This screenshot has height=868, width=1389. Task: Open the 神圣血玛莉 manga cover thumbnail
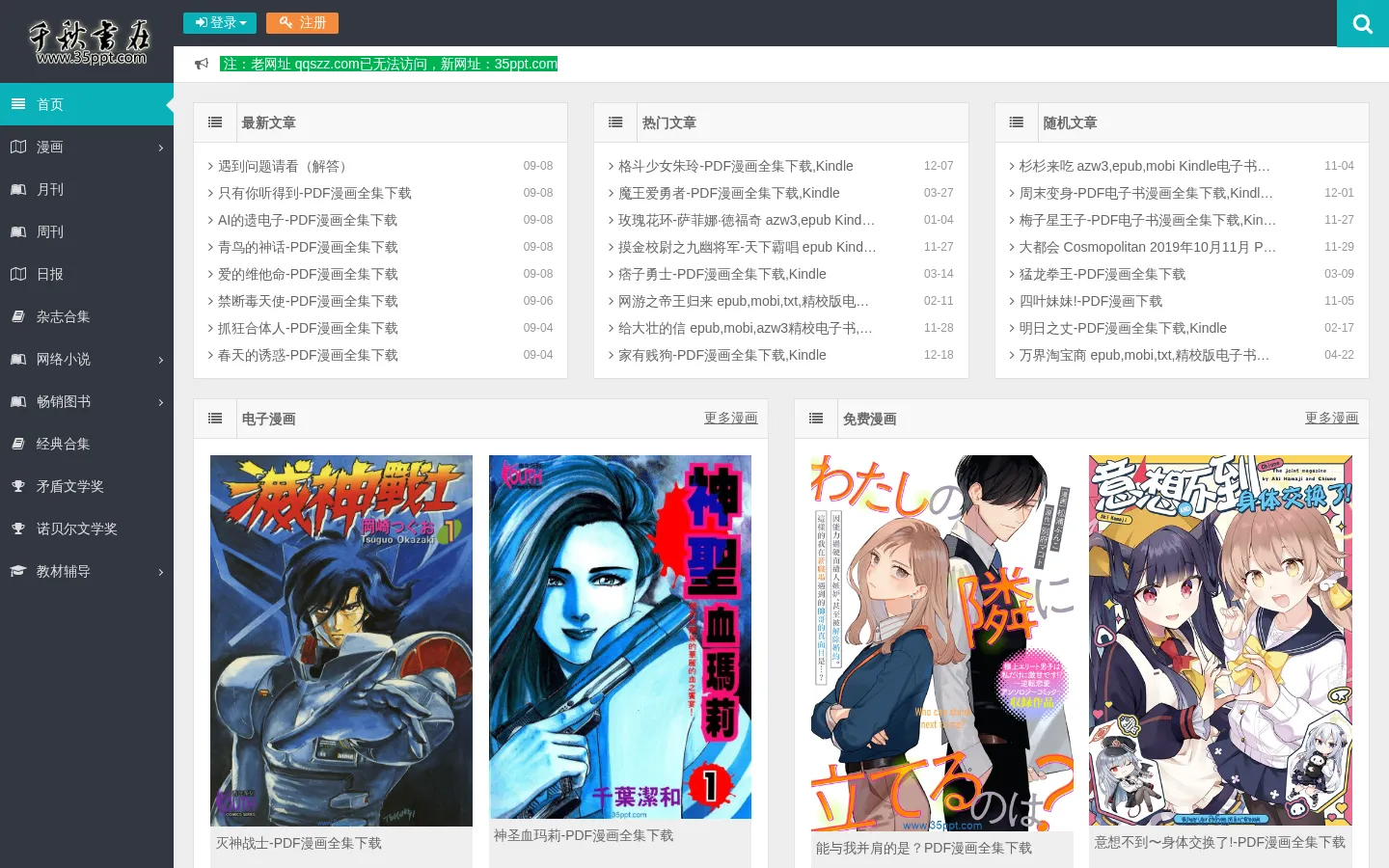[620, 637]
